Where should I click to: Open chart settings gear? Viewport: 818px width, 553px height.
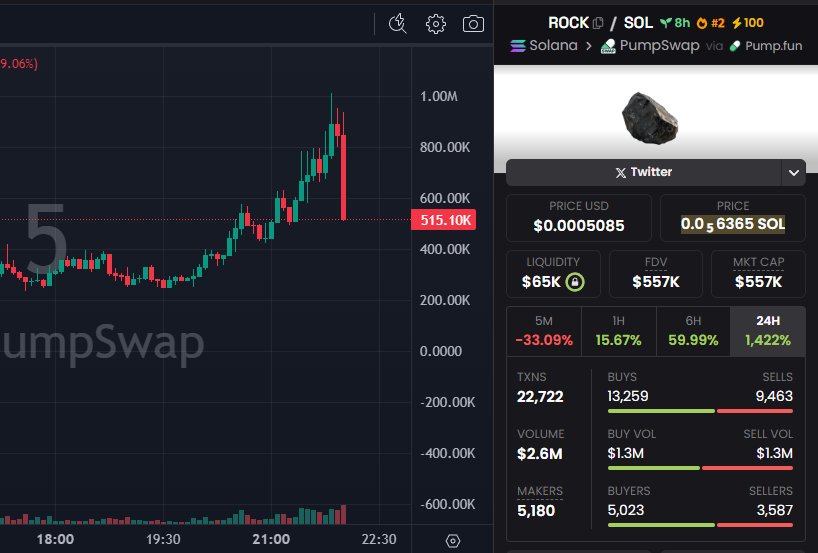pos(435,24)
